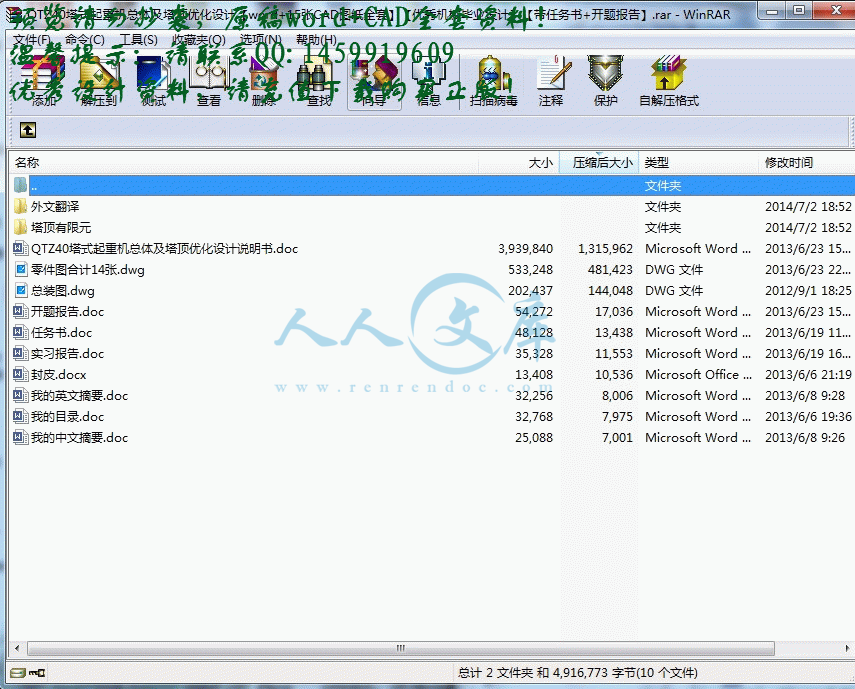Show archive Info (信息) icon
Viewport: 855px width, 689px height.
[429, 74]
